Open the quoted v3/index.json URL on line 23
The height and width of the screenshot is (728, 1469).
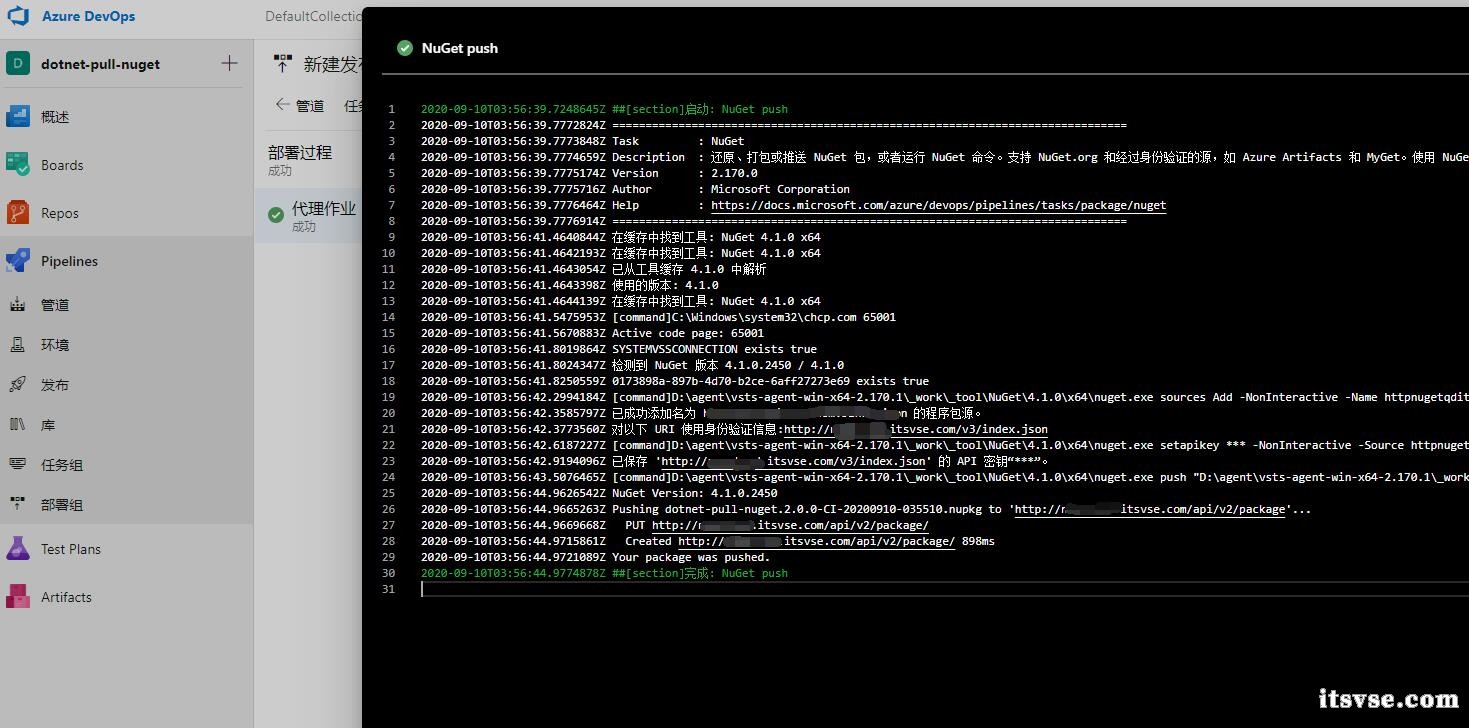pos(794,461)
